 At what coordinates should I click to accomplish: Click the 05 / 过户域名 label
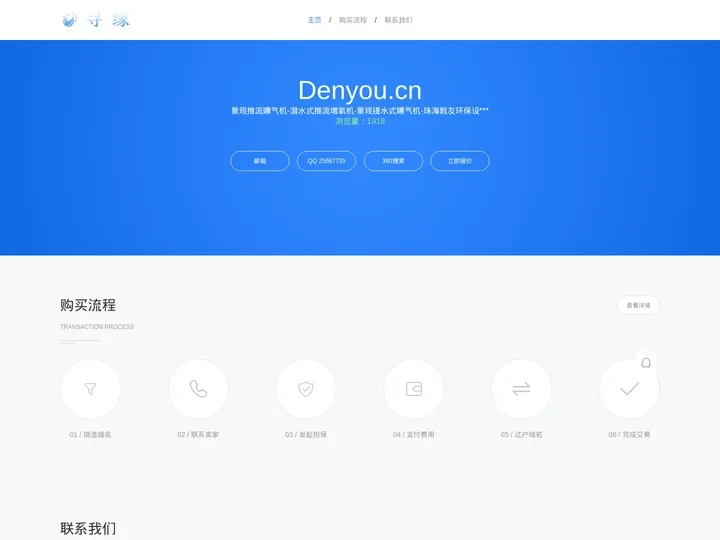[521, 434]
